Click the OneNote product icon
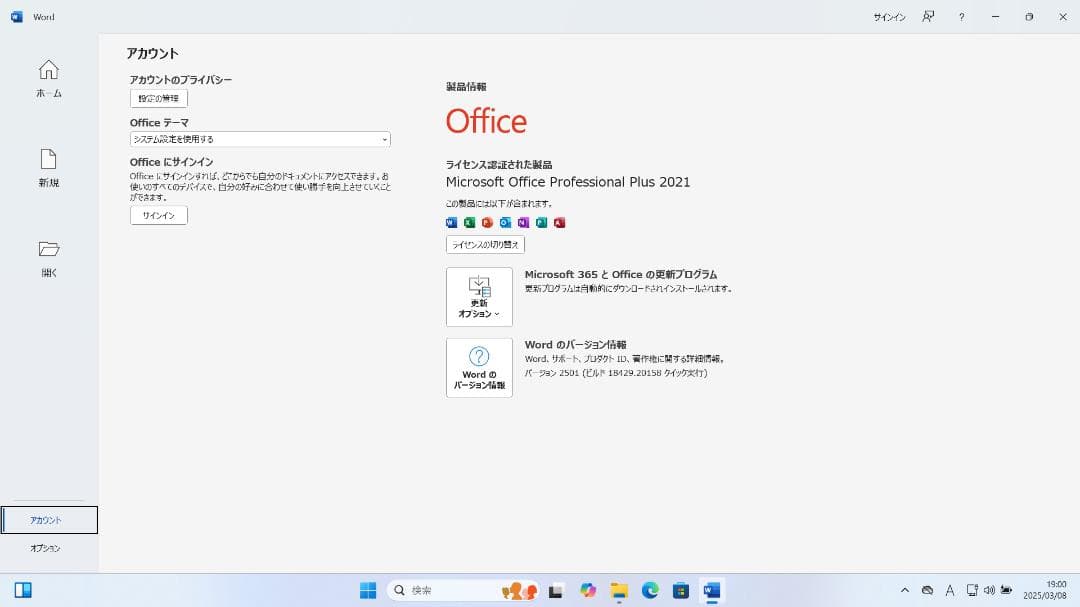This screenshot has width=1080, height=607. 523,222
